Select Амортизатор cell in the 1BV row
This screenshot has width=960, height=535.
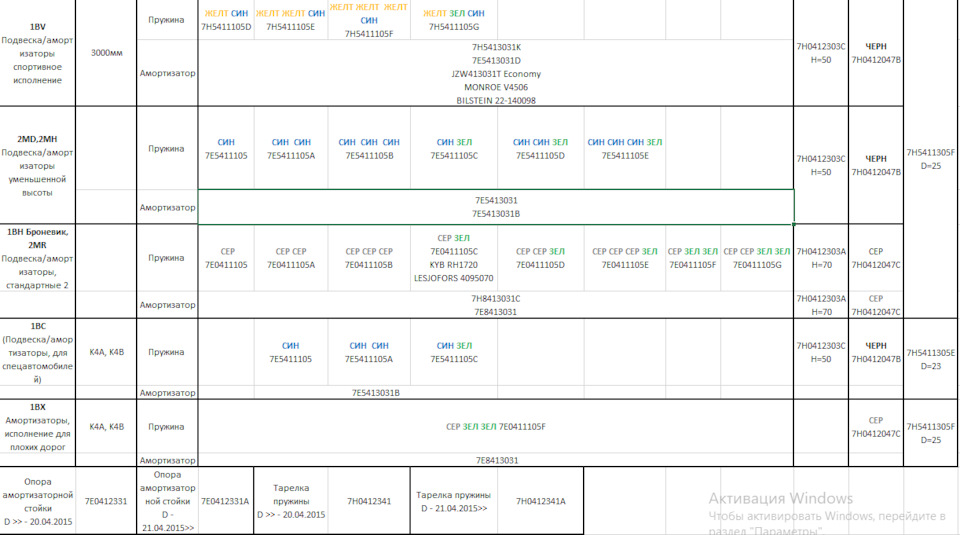tap(167, 73)
